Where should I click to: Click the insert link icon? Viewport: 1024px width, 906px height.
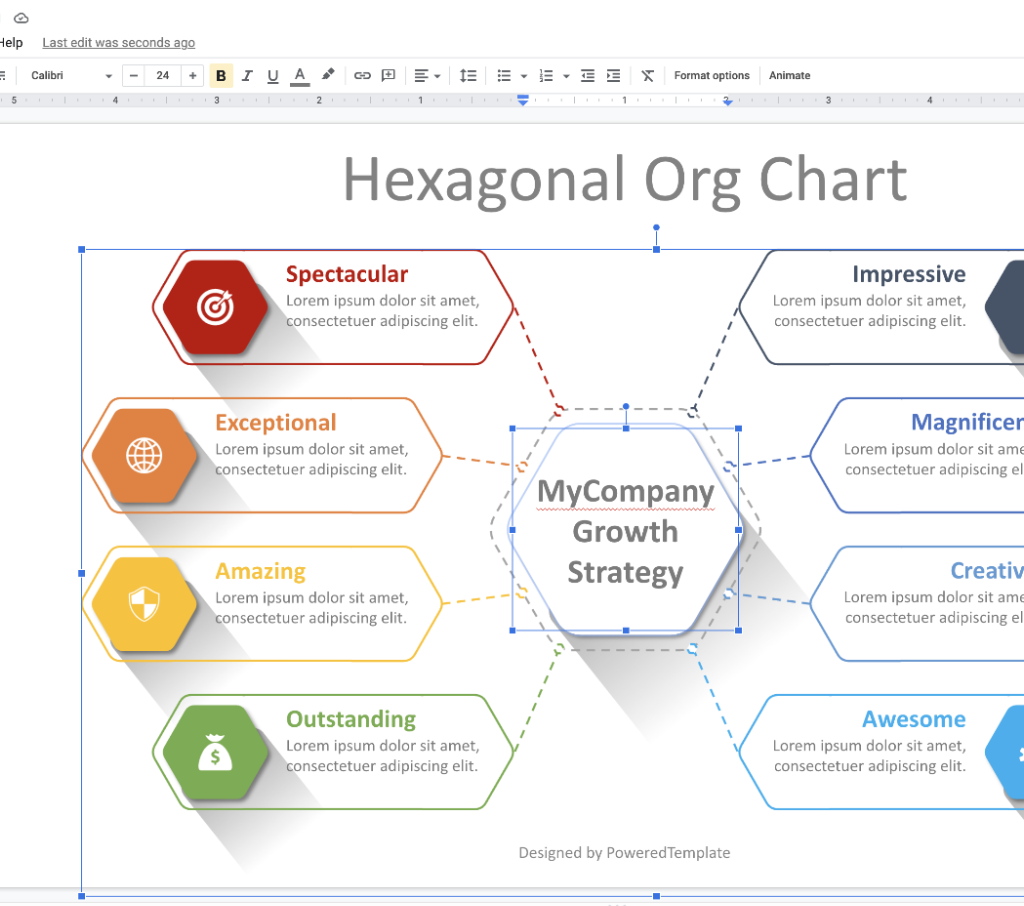coord(363,76)
